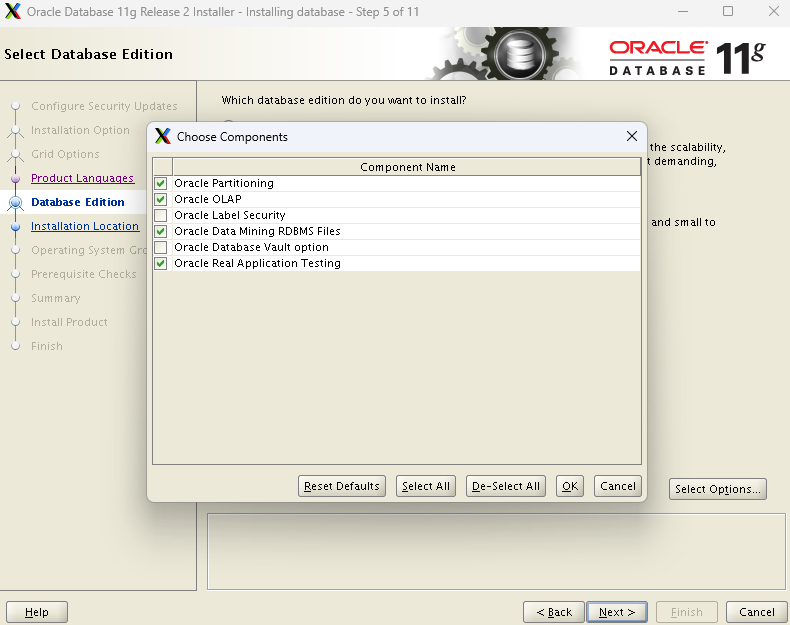Close the installer window

coord(774,11)
